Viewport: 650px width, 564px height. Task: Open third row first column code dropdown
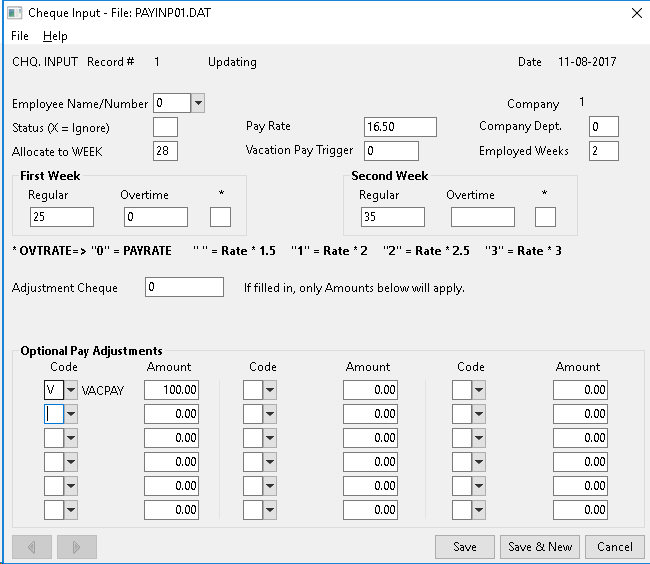(71, 438)
